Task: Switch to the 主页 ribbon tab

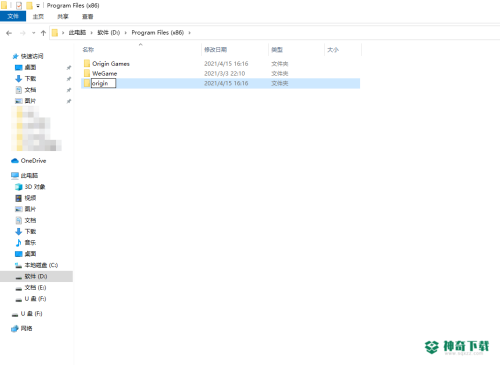Action: pyautogui.click(x=38, y=16)
